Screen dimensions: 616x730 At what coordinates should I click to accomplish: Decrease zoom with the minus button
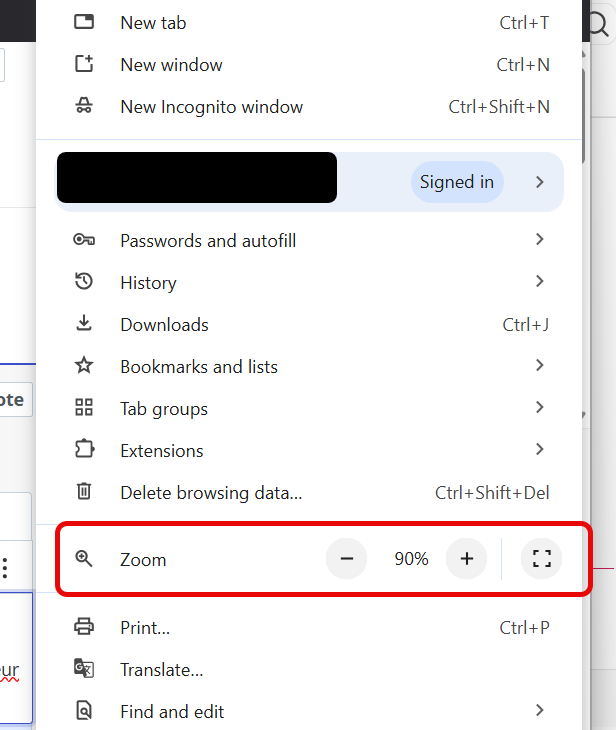347,559
